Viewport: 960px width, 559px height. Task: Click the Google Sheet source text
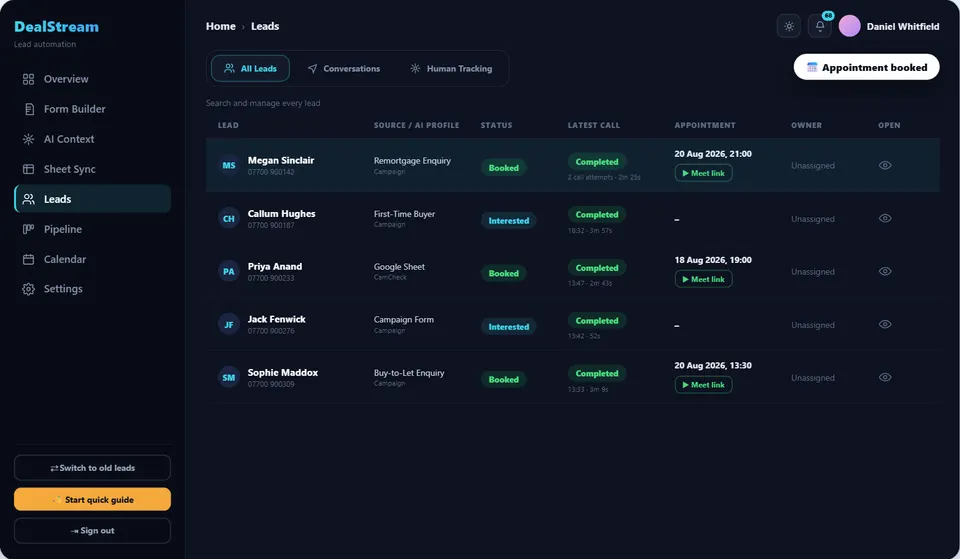click(399, 267)
